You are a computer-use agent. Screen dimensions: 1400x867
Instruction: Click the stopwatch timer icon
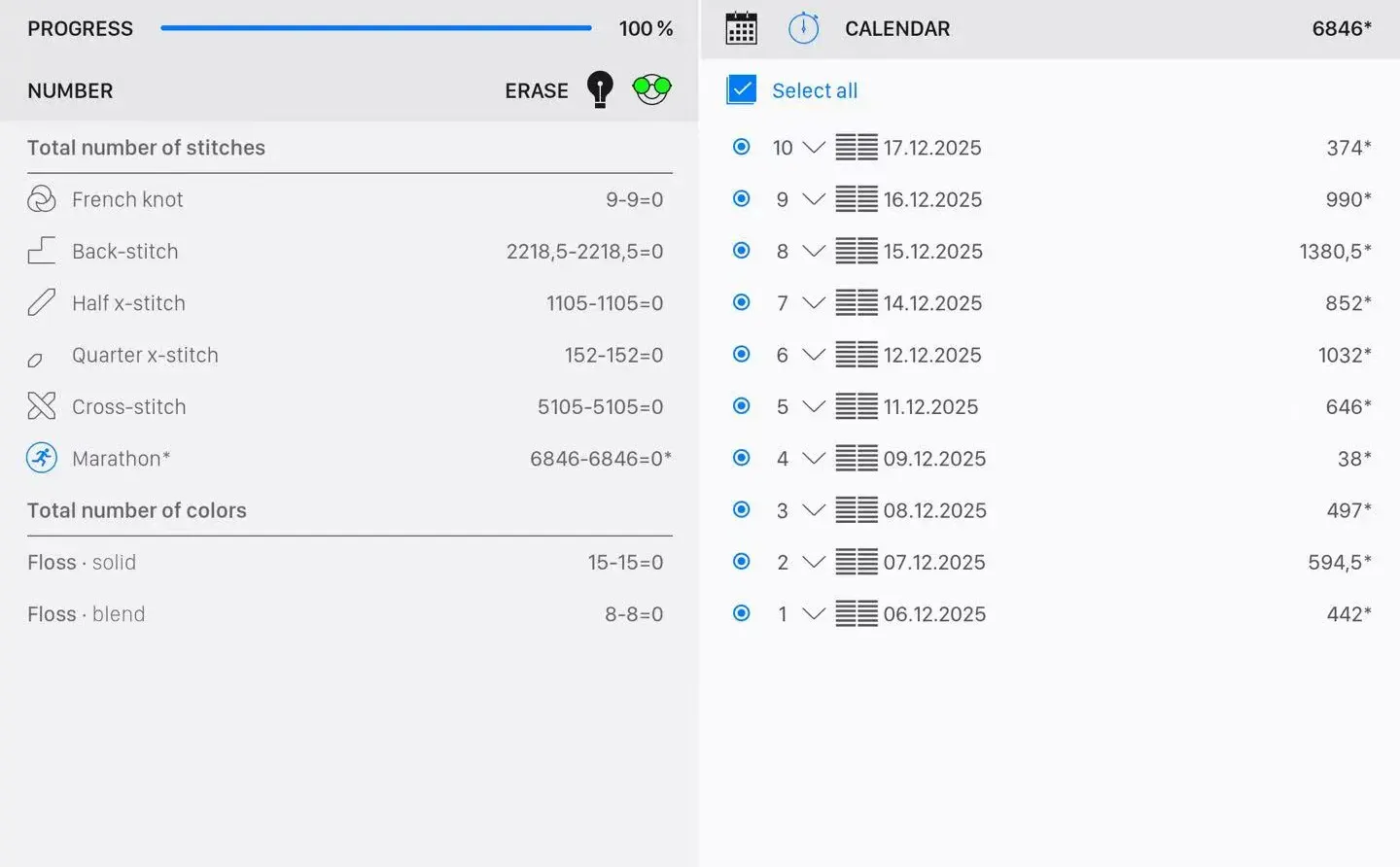click(x=803, y=28)
